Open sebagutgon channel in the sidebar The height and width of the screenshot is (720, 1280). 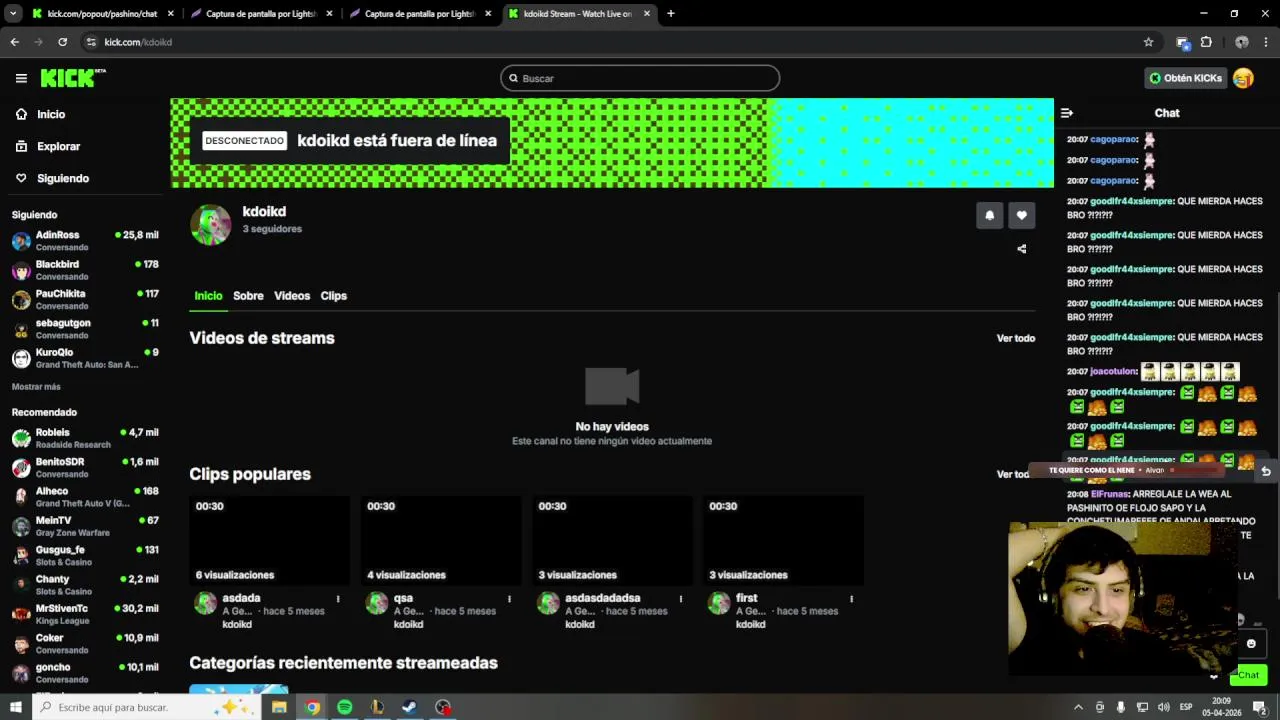[x=84, y=329]
